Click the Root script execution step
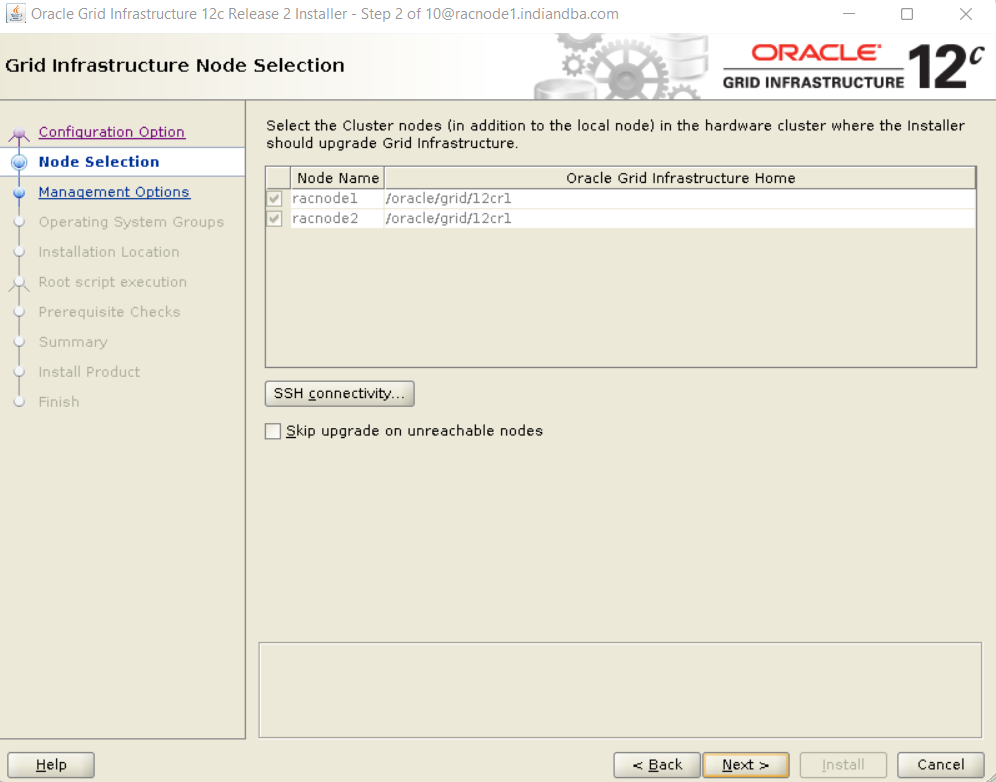This screenshot has width=996, height=782. (112, 281)
